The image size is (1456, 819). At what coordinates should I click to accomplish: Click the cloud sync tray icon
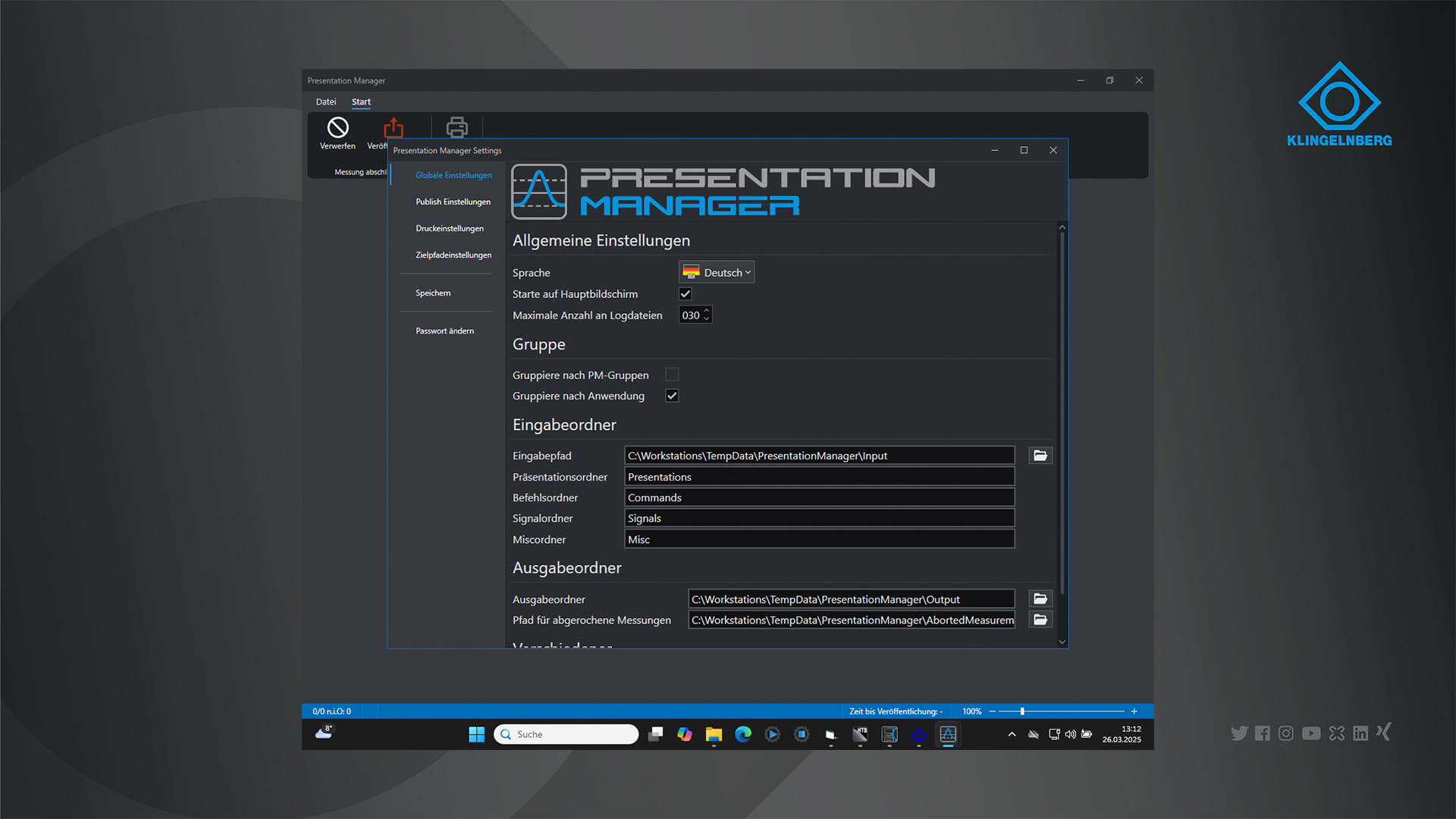[x=1033, y=734]
